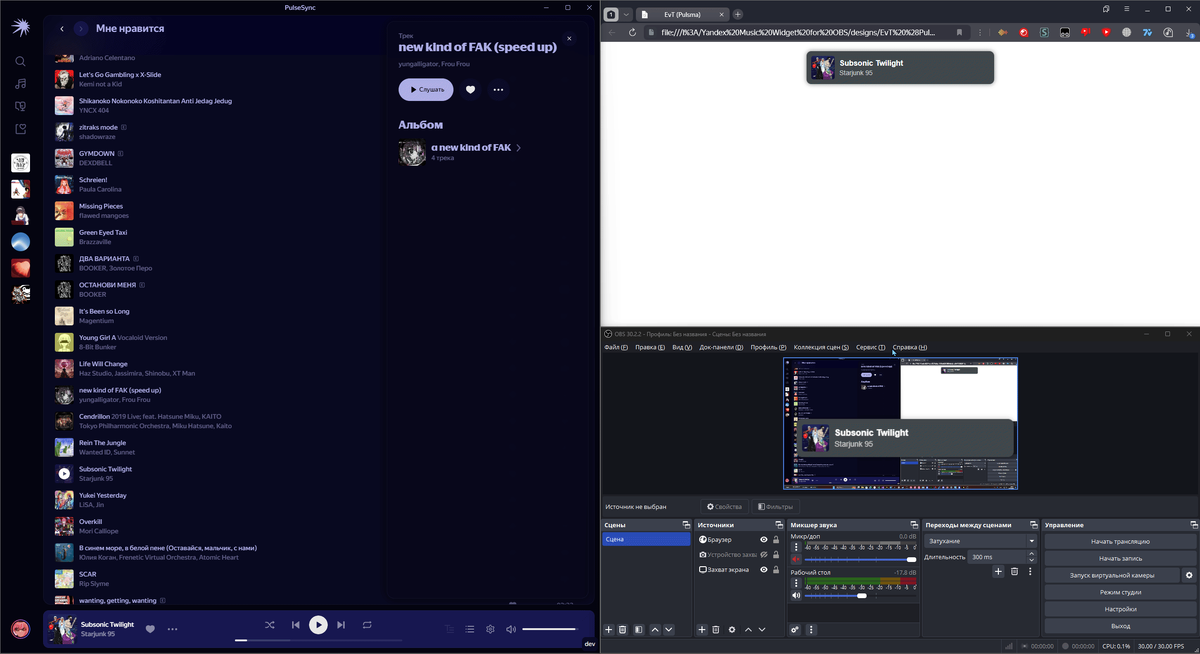
Task: Open track panel three-dot menu
Action: 498,89
